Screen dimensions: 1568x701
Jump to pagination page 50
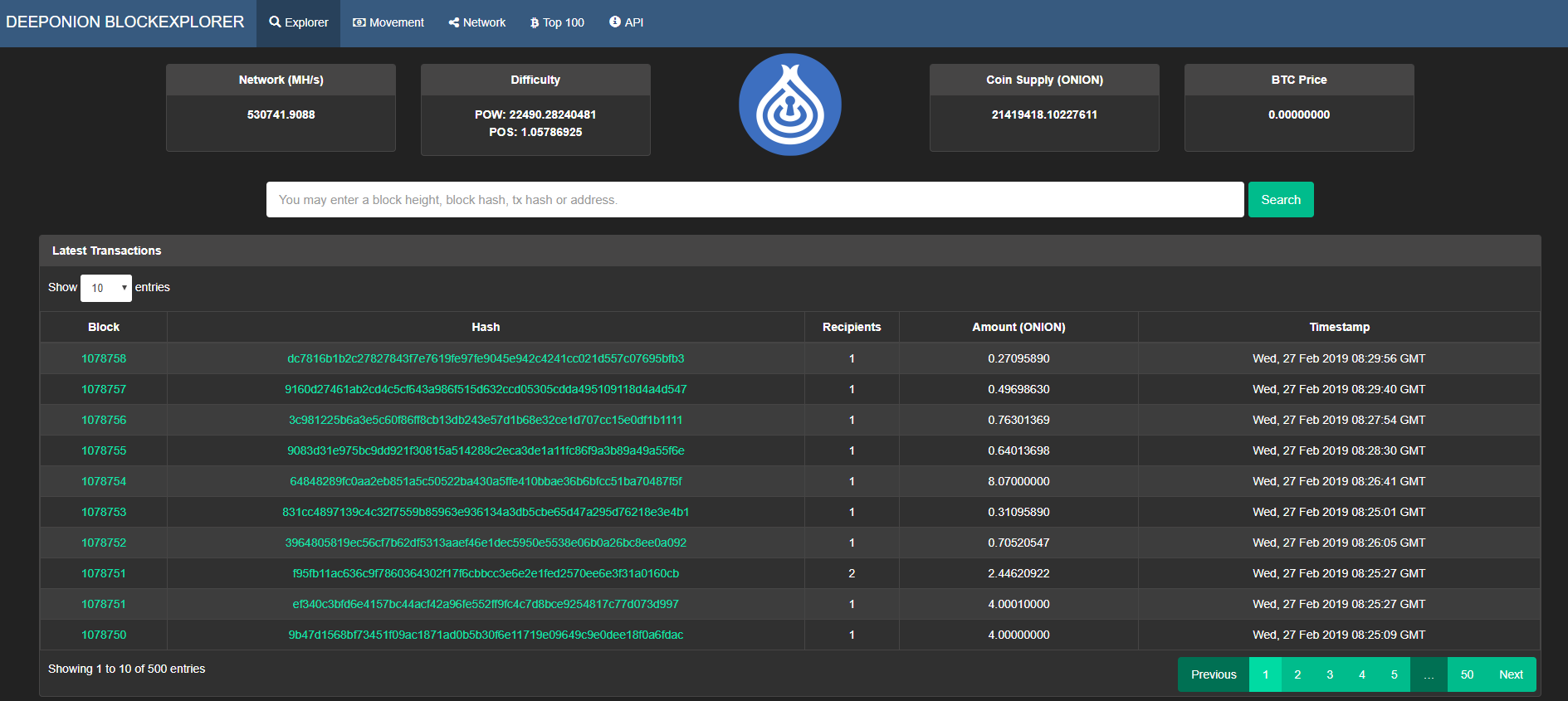[x=1467, y=674]
